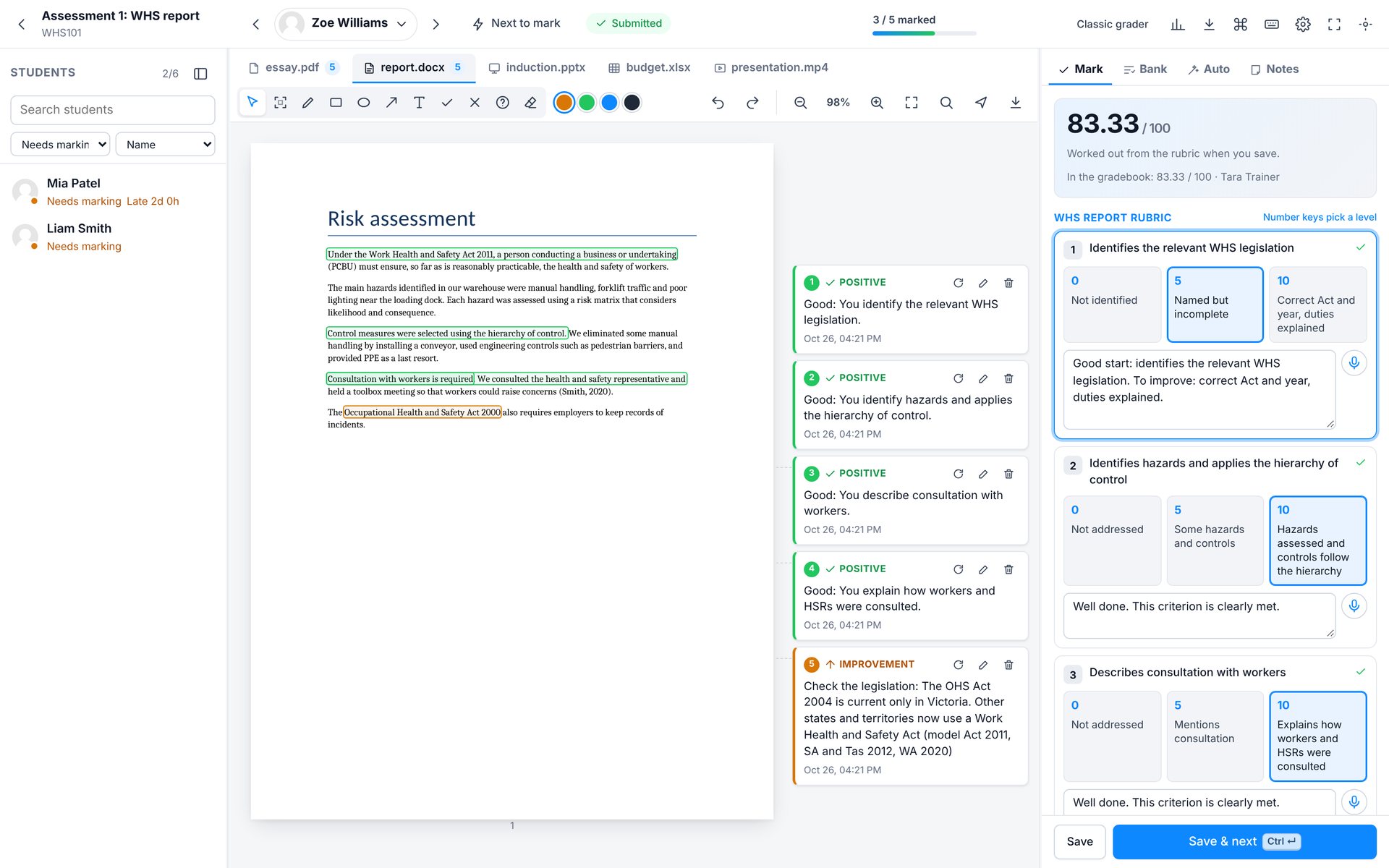Switch to Classic grader

coord(1112,24)
